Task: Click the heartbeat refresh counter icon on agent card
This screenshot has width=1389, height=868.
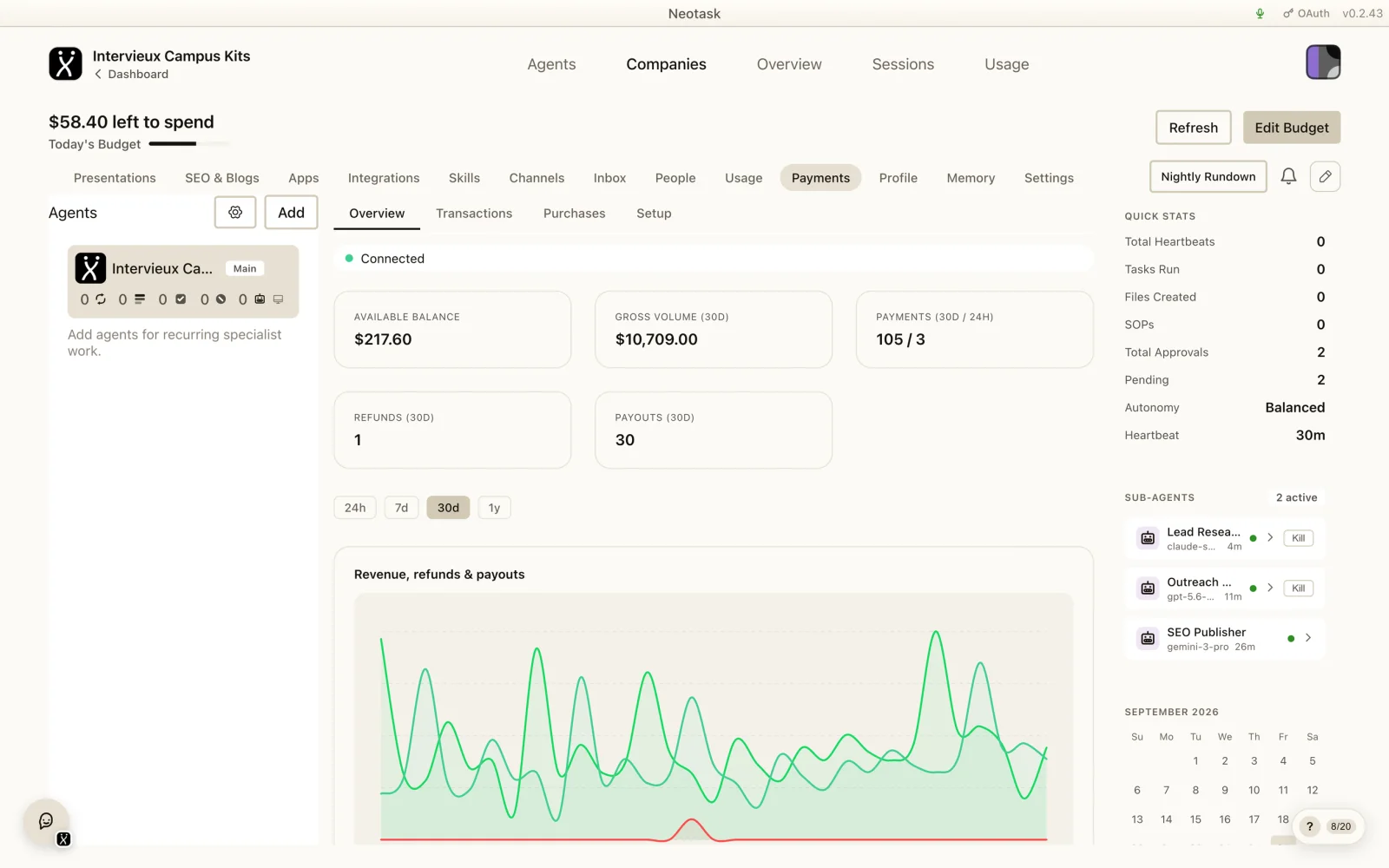Action: 101,299
